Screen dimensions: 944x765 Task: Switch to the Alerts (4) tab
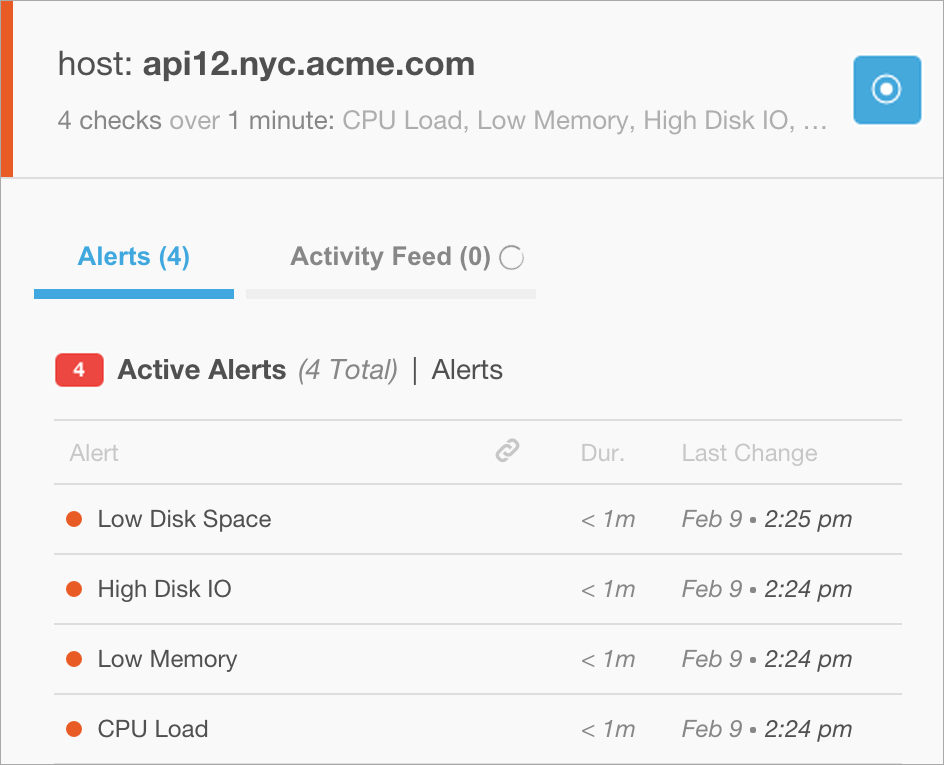(134, 257)
